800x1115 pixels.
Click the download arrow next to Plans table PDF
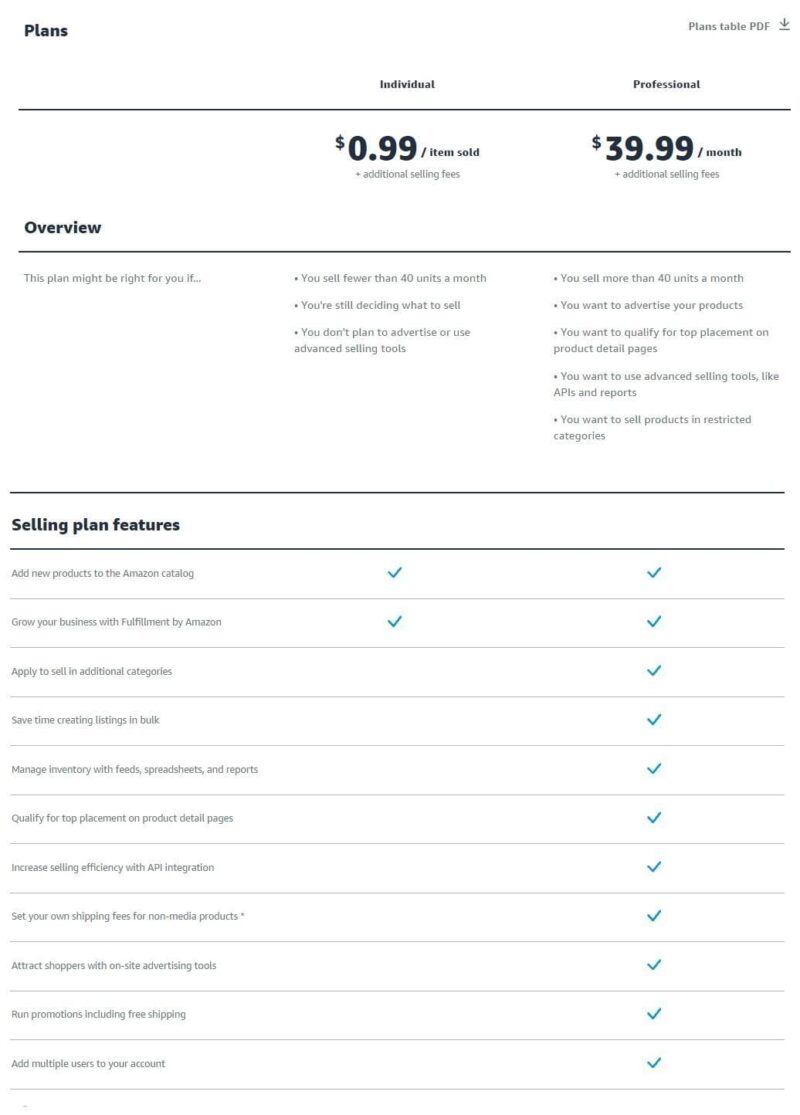click(x=784, y=25)
